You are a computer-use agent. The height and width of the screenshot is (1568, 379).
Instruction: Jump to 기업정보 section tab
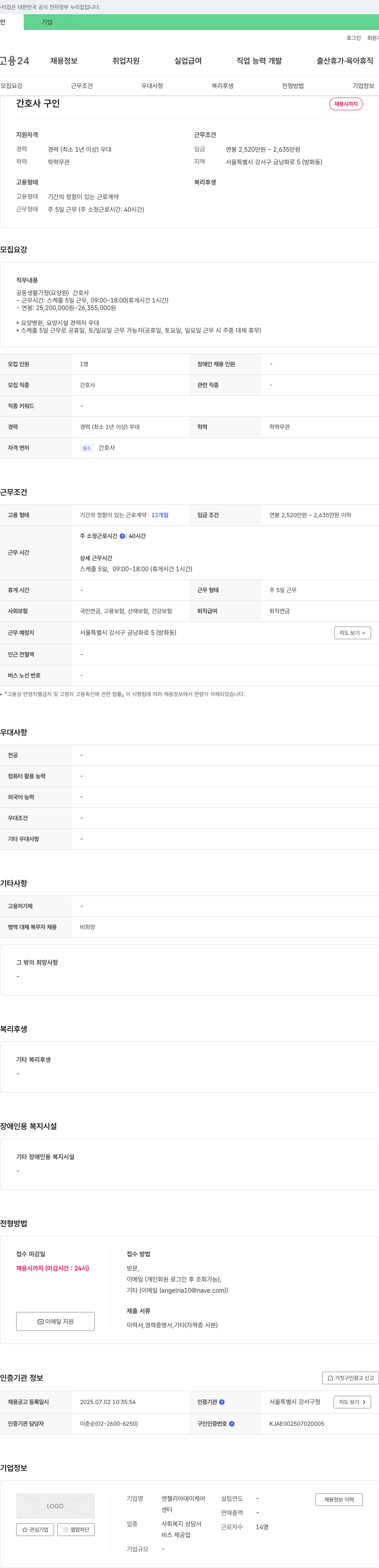coord(363,86)
